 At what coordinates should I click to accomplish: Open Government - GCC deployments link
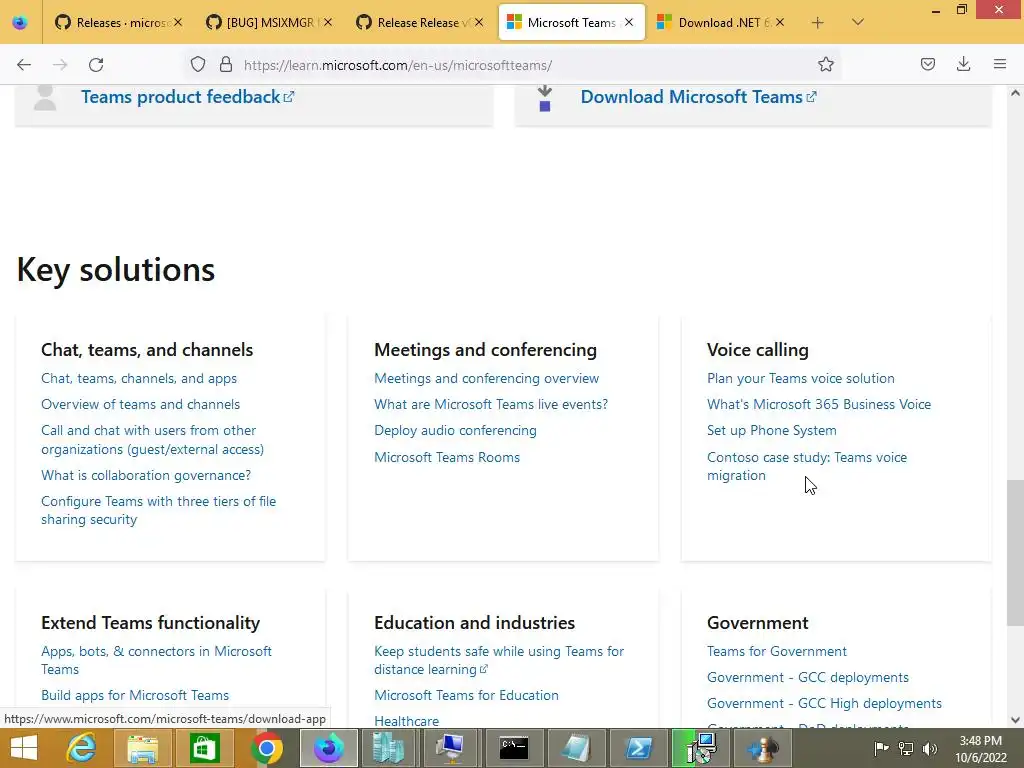point(808,677)
